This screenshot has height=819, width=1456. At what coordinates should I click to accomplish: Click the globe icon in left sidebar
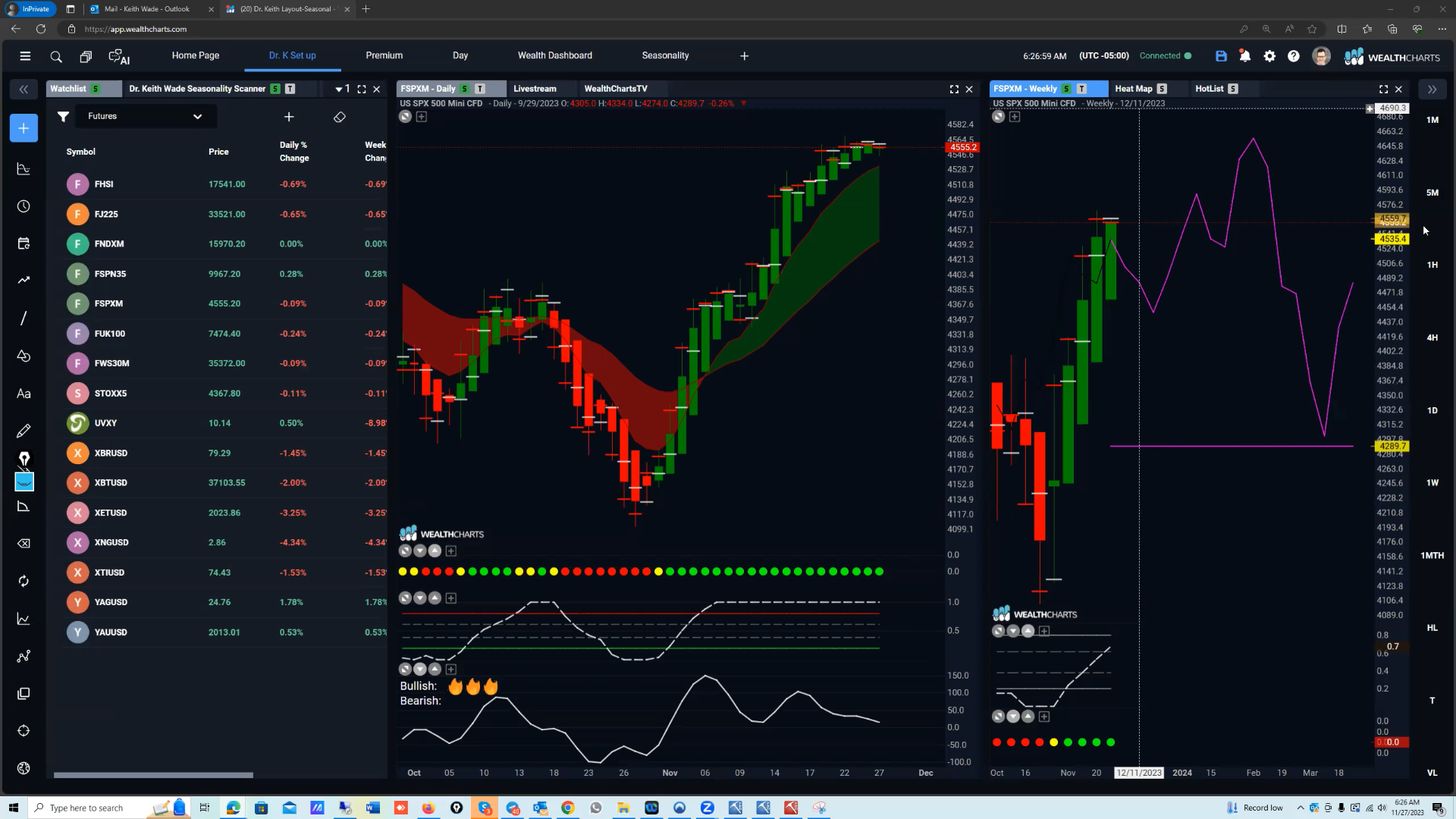click(x=24, y=768)
